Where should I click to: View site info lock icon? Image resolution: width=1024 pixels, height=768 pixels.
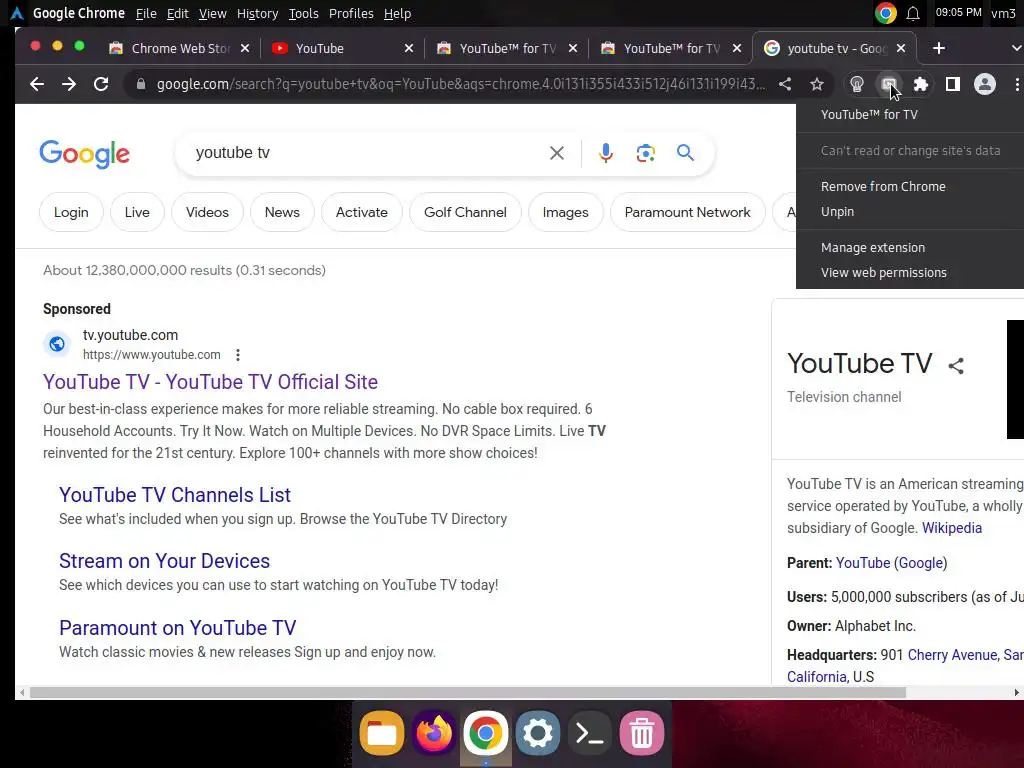coord(140,84)
